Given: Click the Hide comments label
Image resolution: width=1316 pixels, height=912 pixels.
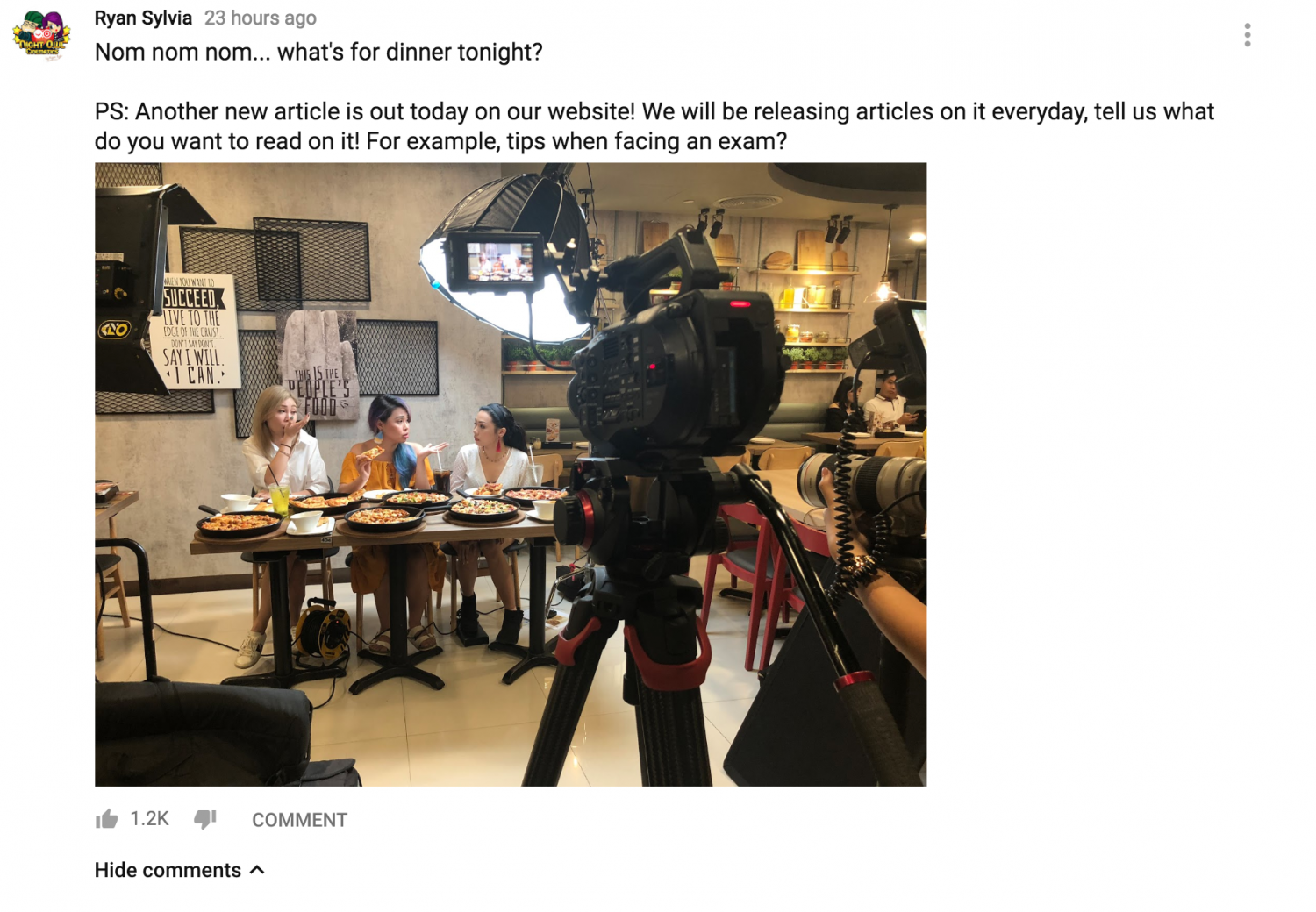Looking at the screenshot, I should 168,870.
